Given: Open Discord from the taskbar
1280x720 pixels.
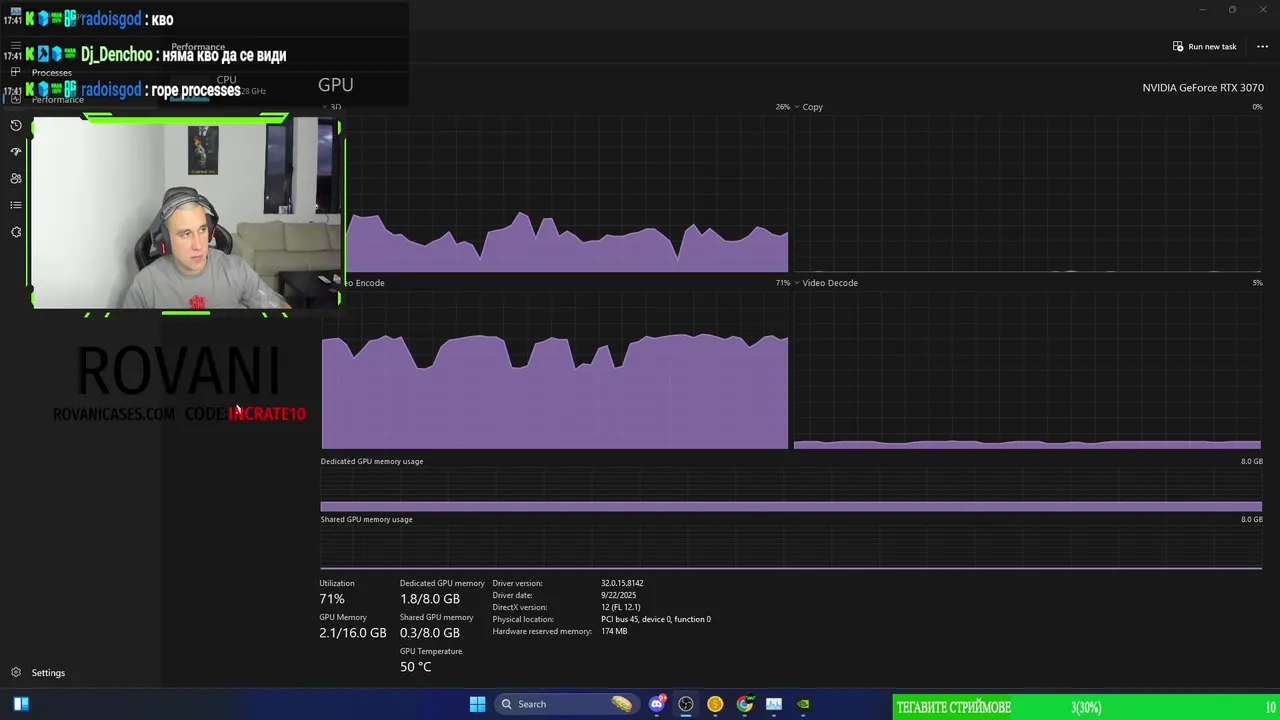Looking at the screenshot, I should coord(657,704).
